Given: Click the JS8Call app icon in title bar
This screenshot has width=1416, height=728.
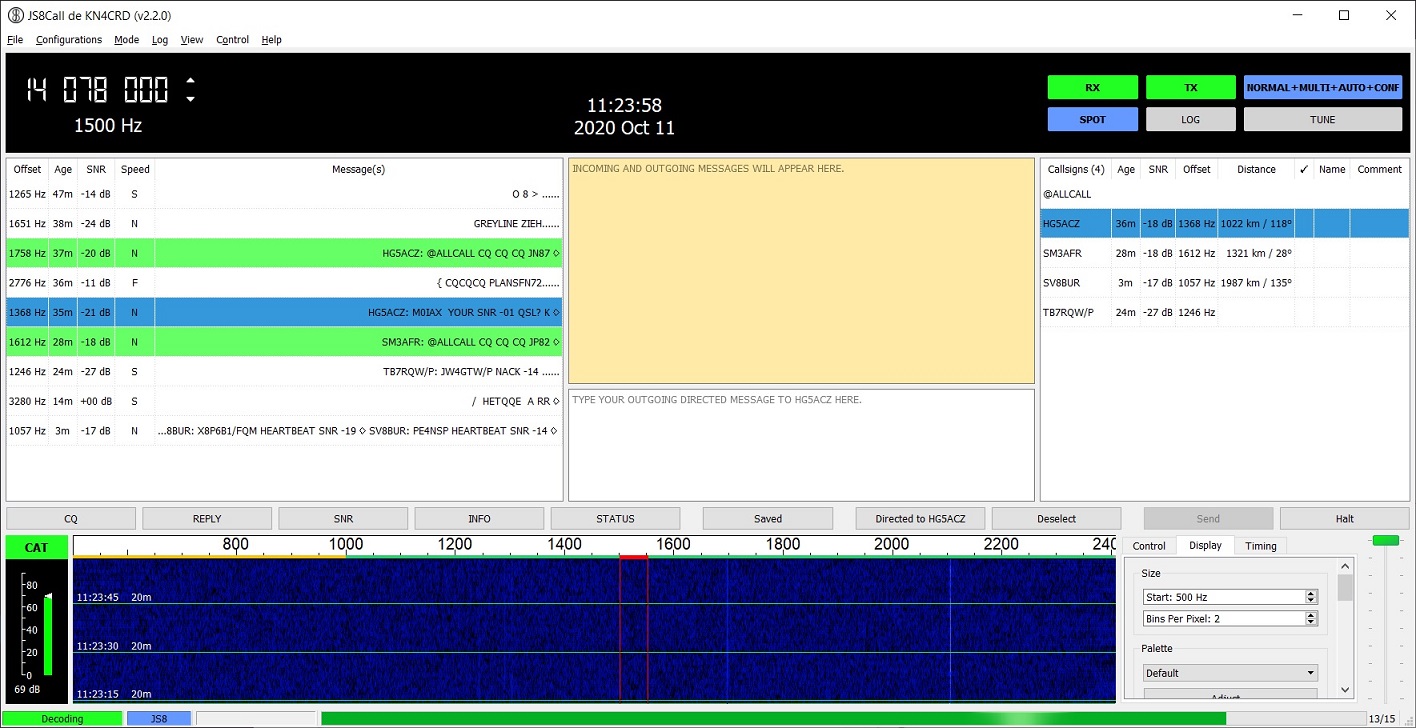Looking at the screenshot, I should pyautogui.click(x=16, y=15).
